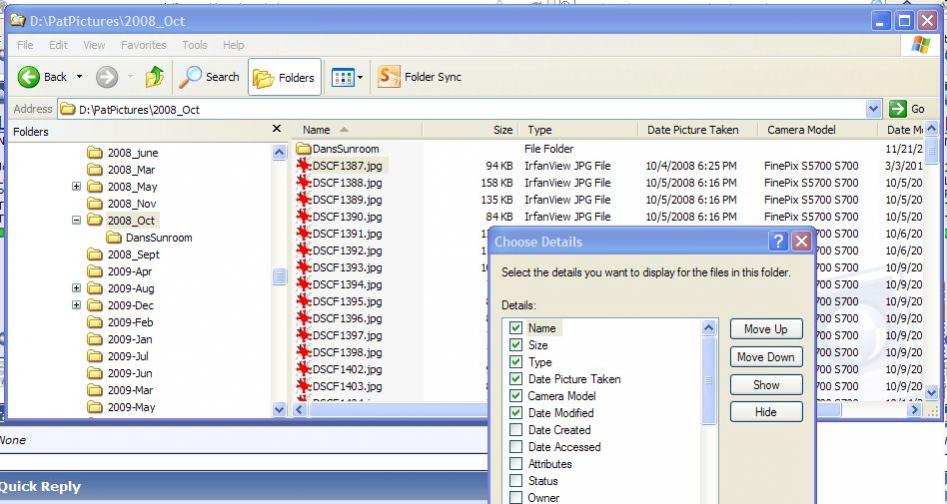Click the Forward arrow icon
This screenshot has width=947, height=504.
tap(107, 77)
